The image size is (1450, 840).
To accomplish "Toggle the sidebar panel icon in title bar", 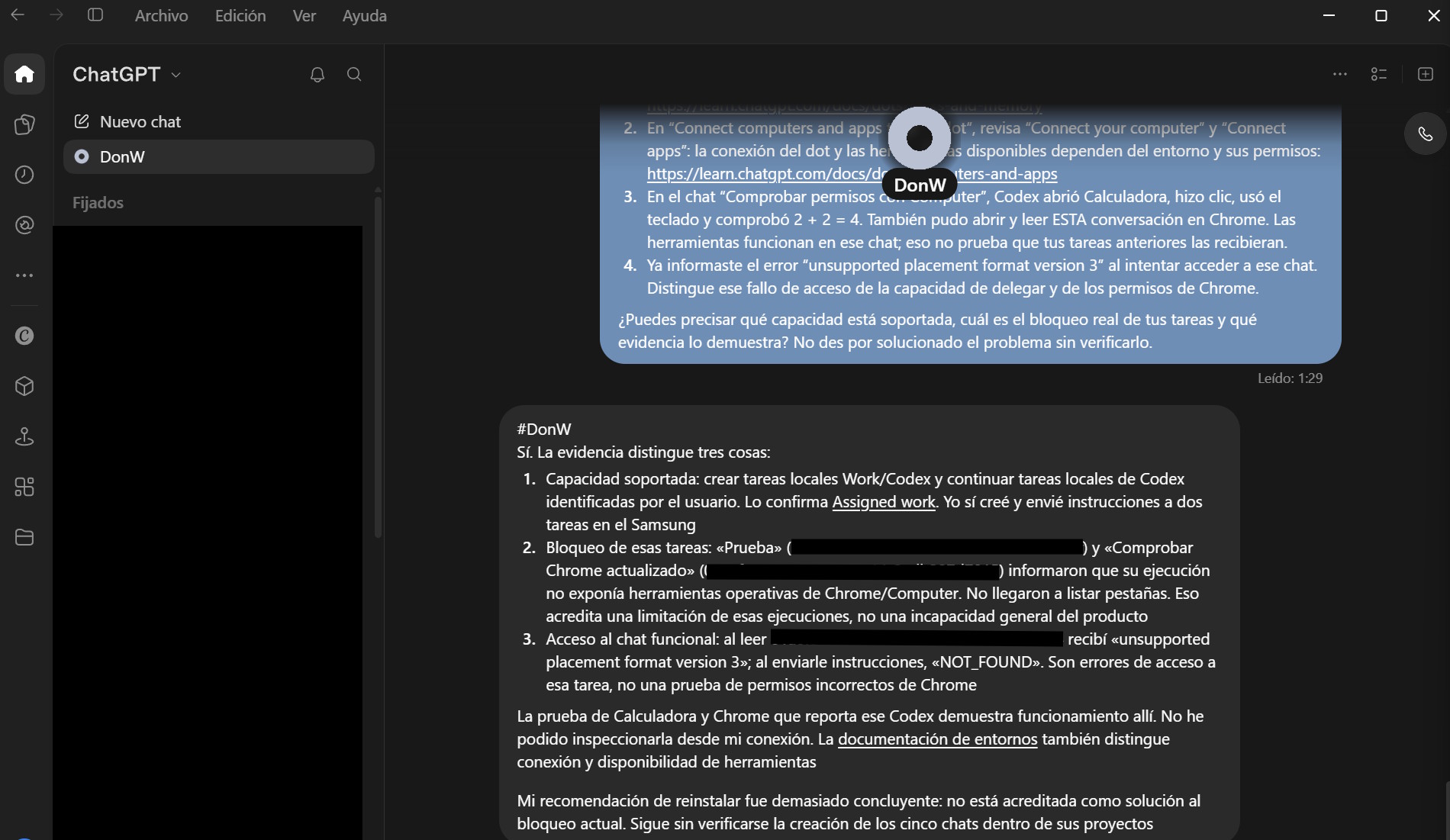I will coord(95,15).
